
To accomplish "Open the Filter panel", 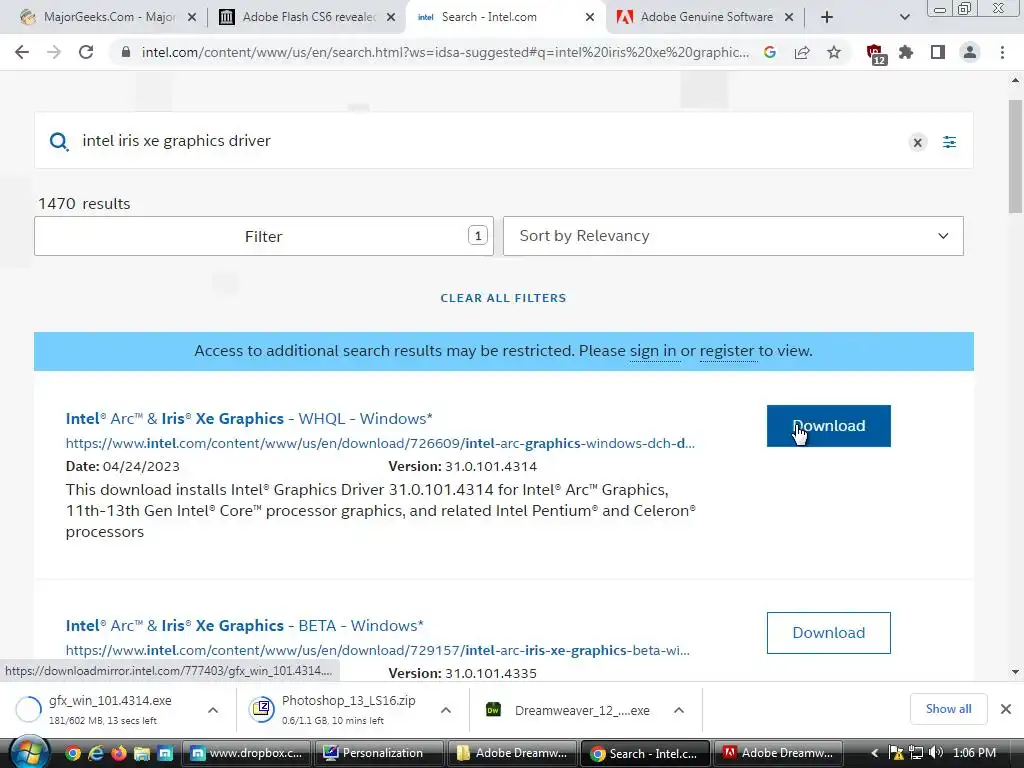I will pos(264,236).
